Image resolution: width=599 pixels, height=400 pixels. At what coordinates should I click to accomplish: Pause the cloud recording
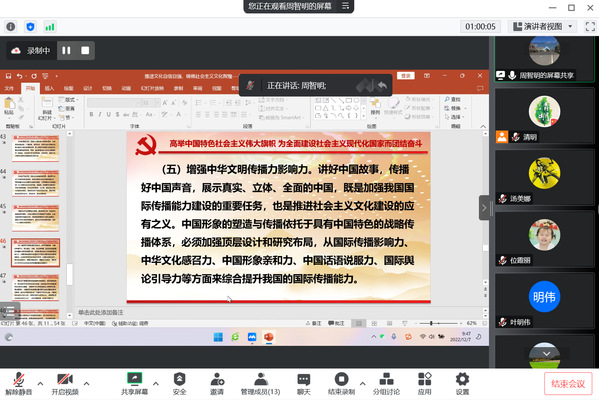point(66,50)
